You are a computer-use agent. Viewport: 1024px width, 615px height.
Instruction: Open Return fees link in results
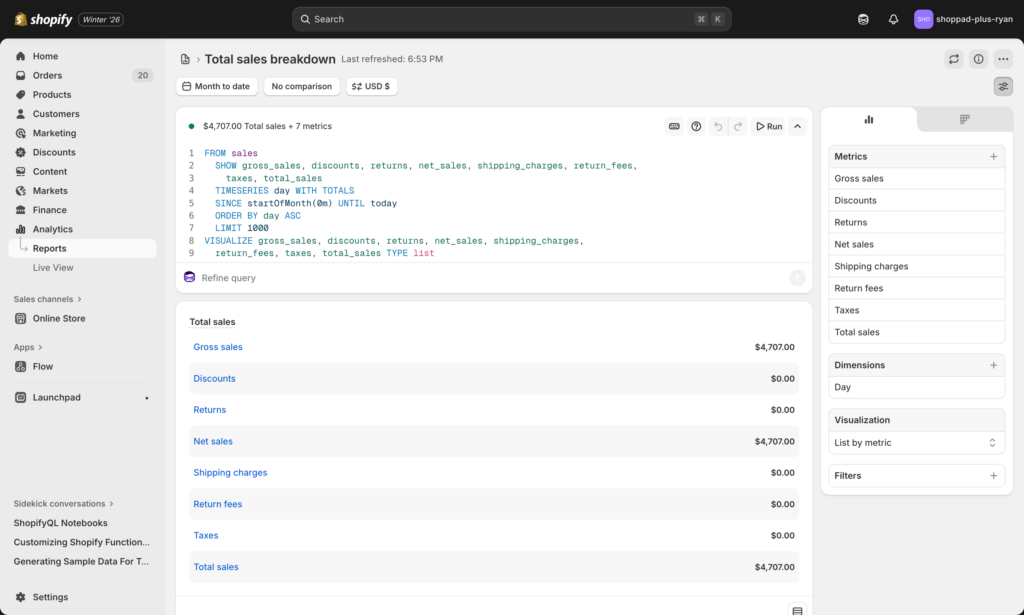pyautogui.click(x=217, y=504)
